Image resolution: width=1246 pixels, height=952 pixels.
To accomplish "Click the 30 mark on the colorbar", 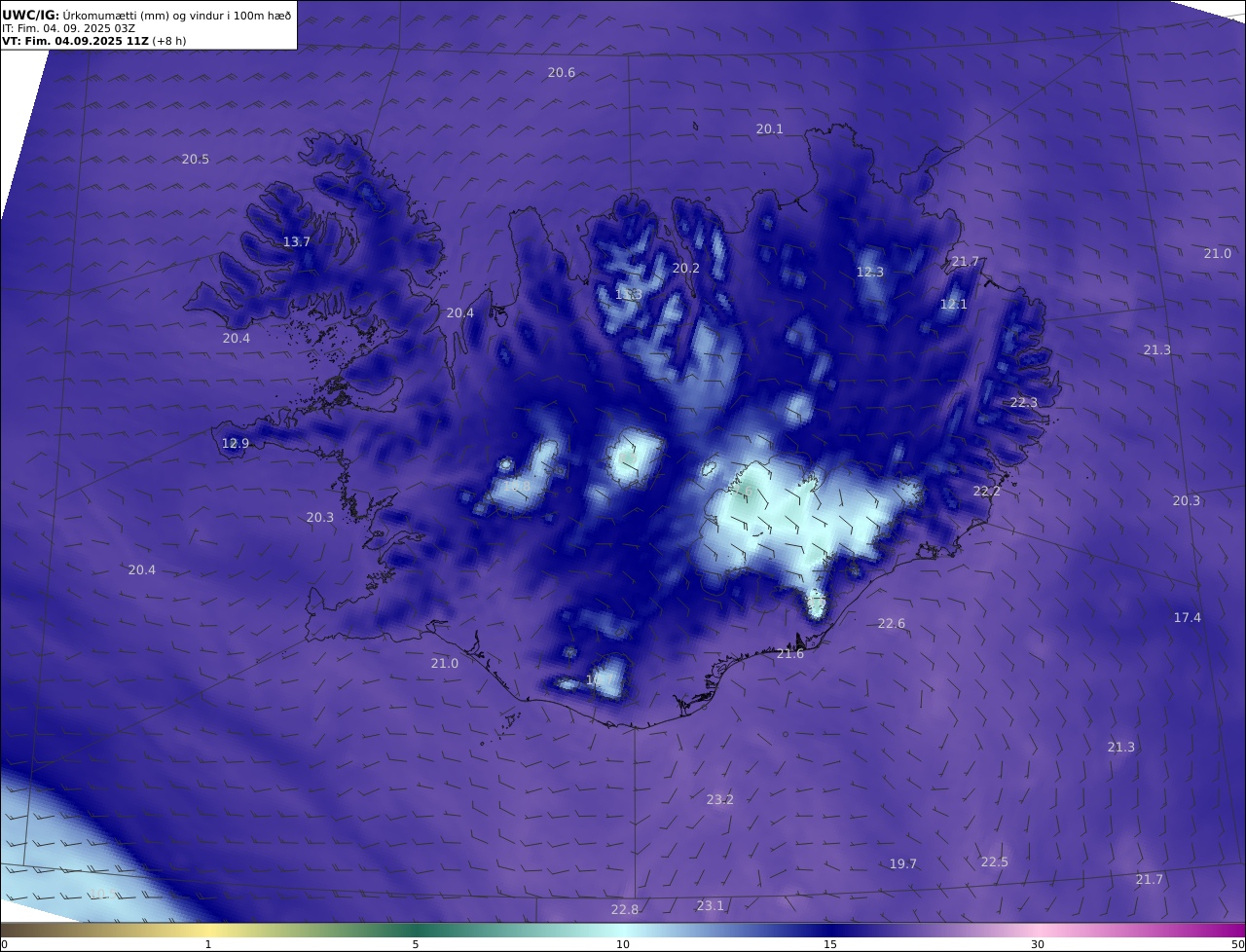I will pos(1038,944).
